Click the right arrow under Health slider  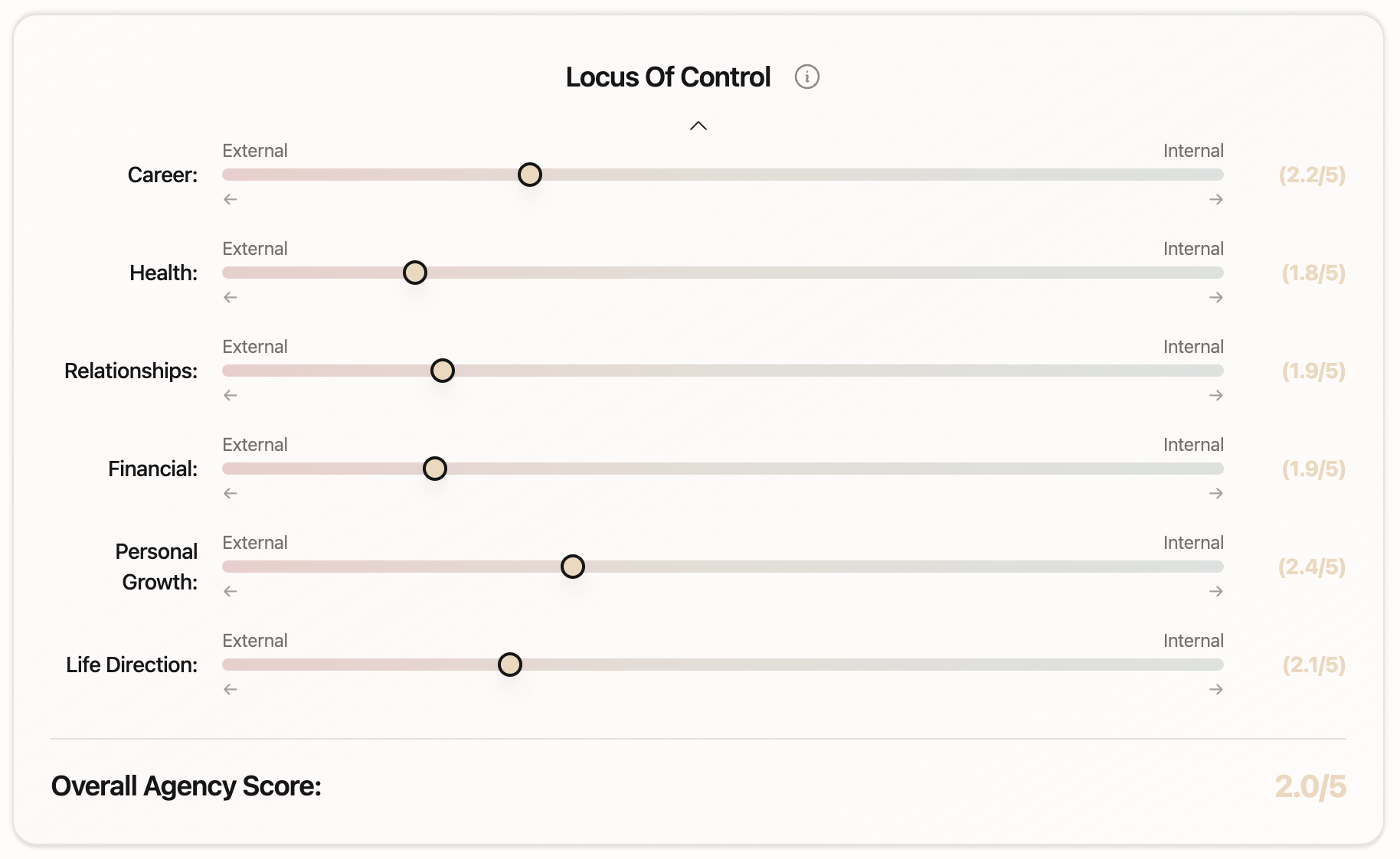[x=1215, y=297]
